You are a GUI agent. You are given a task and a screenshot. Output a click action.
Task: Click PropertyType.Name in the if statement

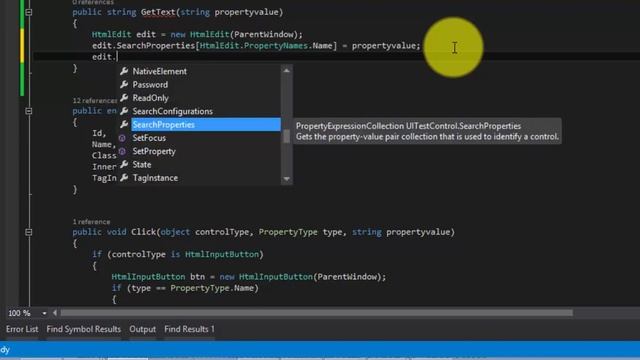(212, 288)
